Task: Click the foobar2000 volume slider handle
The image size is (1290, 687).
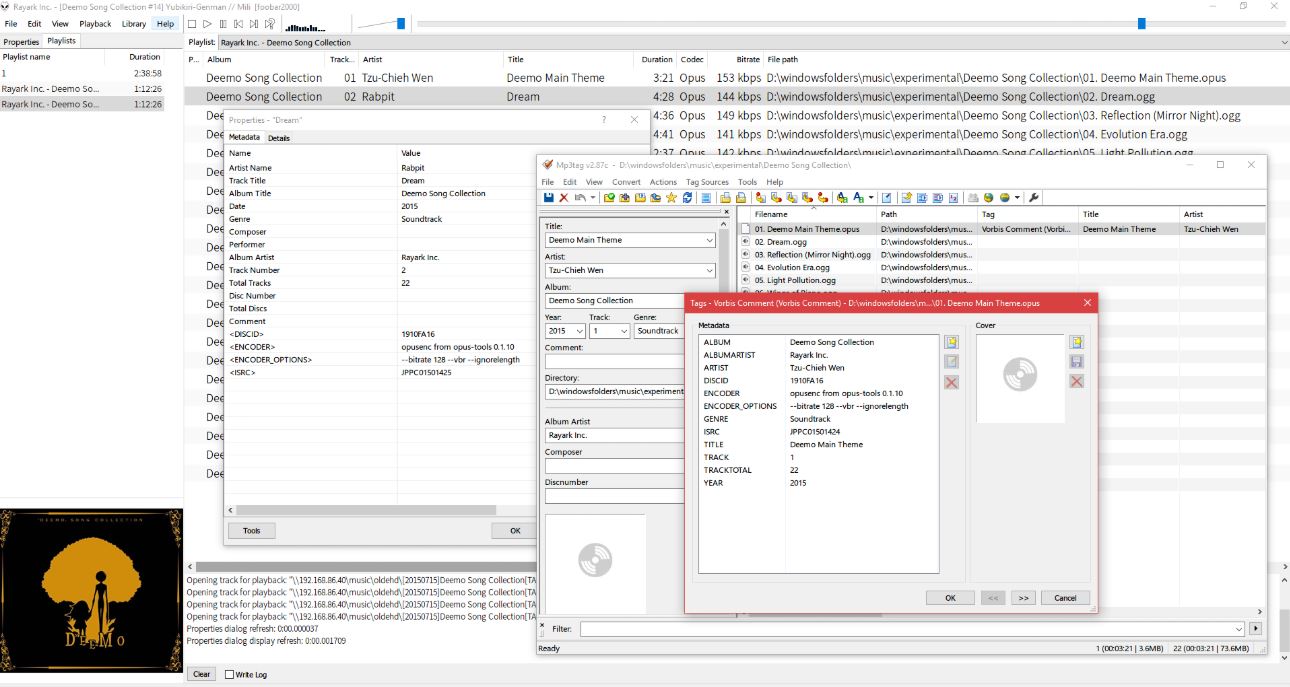Action: (401, 23)
